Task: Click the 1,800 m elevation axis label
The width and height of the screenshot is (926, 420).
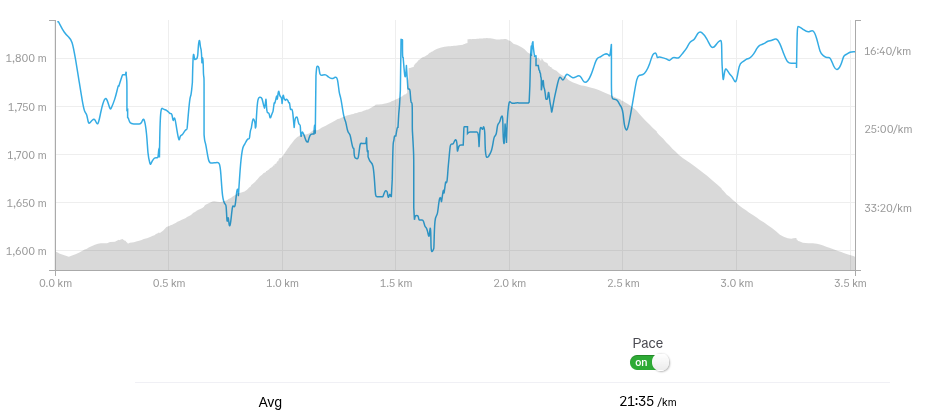Action: 26,59
